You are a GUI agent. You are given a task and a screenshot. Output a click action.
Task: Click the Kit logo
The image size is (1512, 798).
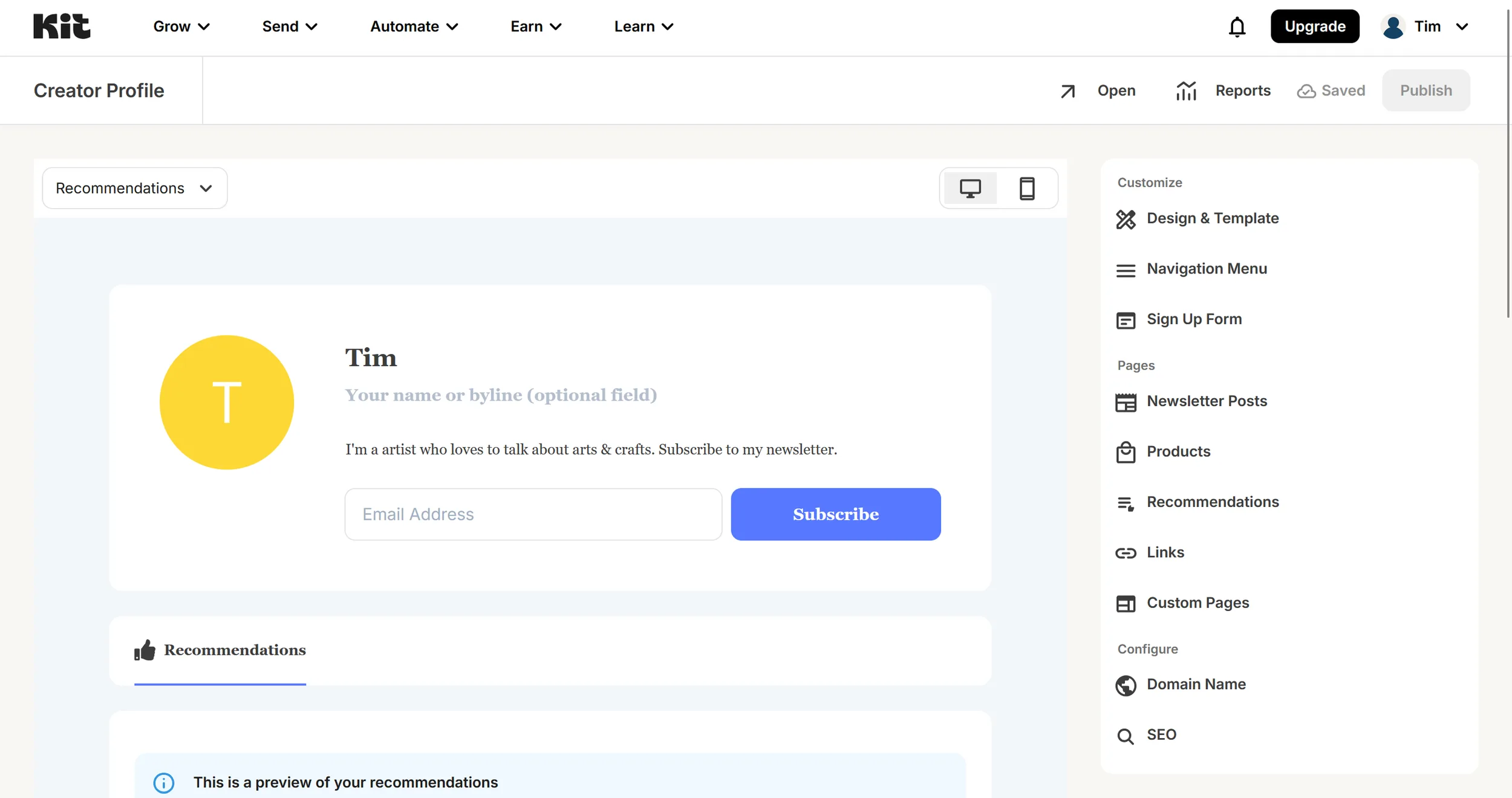click(x=62, y=26)
